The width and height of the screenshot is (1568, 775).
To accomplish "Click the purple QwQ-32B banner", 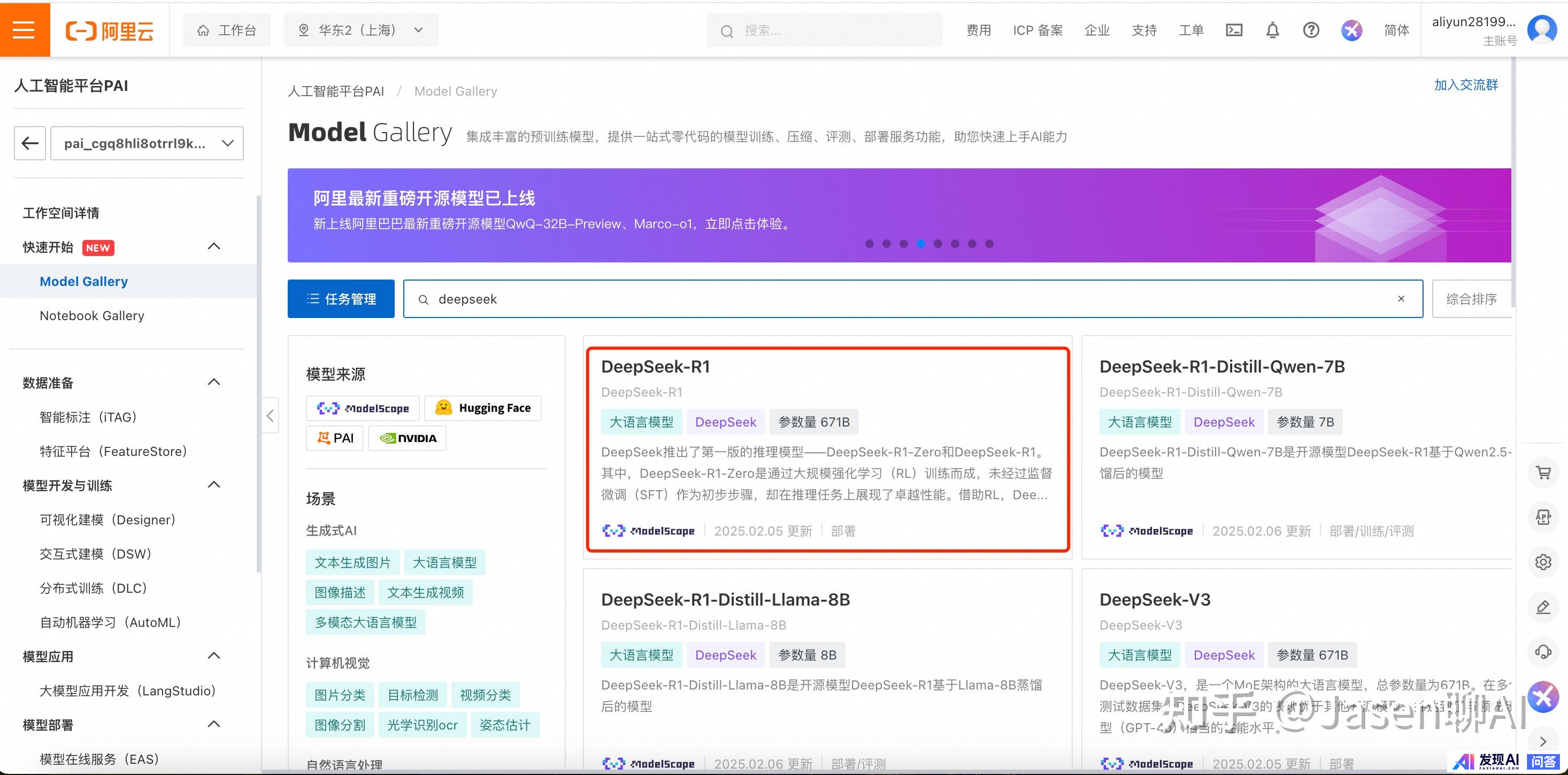I will click(899, 215).
